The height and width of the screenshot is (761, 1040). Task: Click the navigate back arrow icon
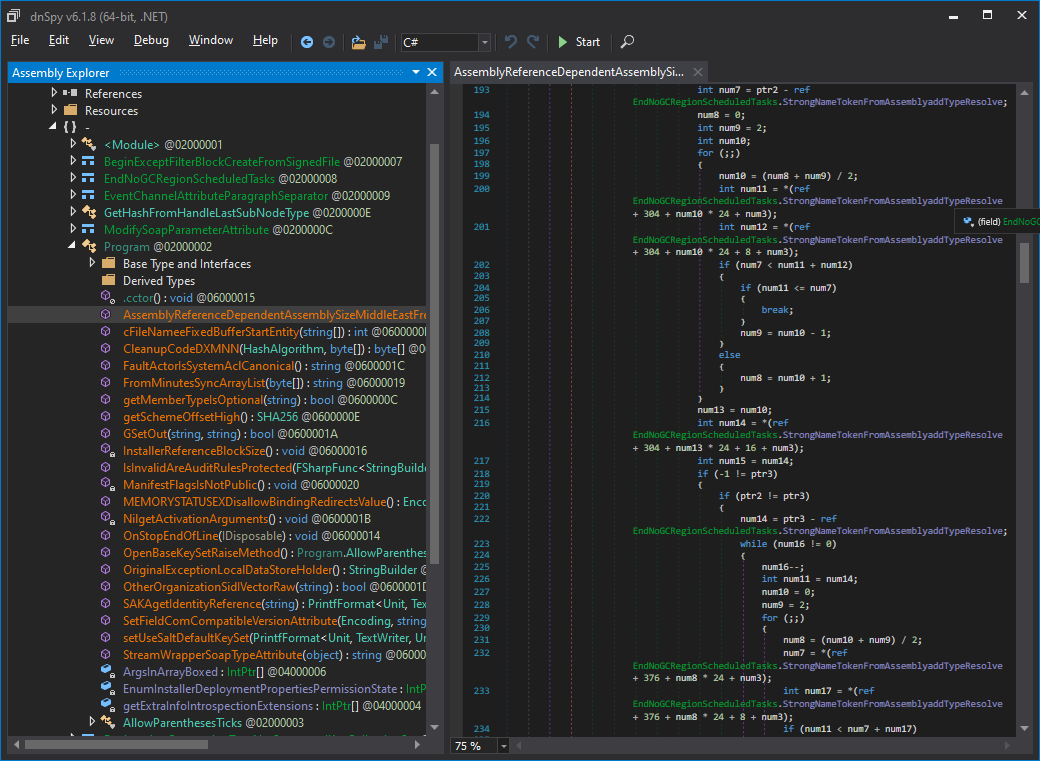point(307,42)
